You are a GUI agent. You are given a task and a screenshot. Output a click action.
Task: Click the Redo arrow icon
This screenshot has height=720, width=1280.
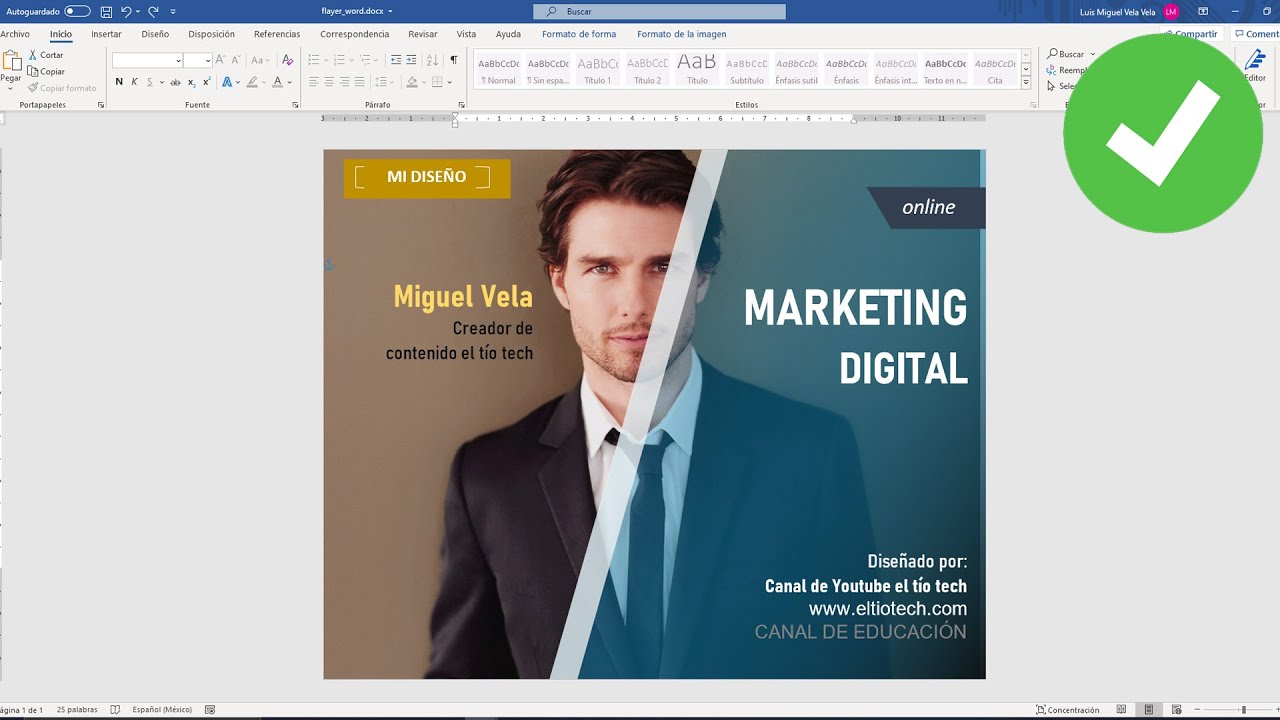[x=153, y=11]
